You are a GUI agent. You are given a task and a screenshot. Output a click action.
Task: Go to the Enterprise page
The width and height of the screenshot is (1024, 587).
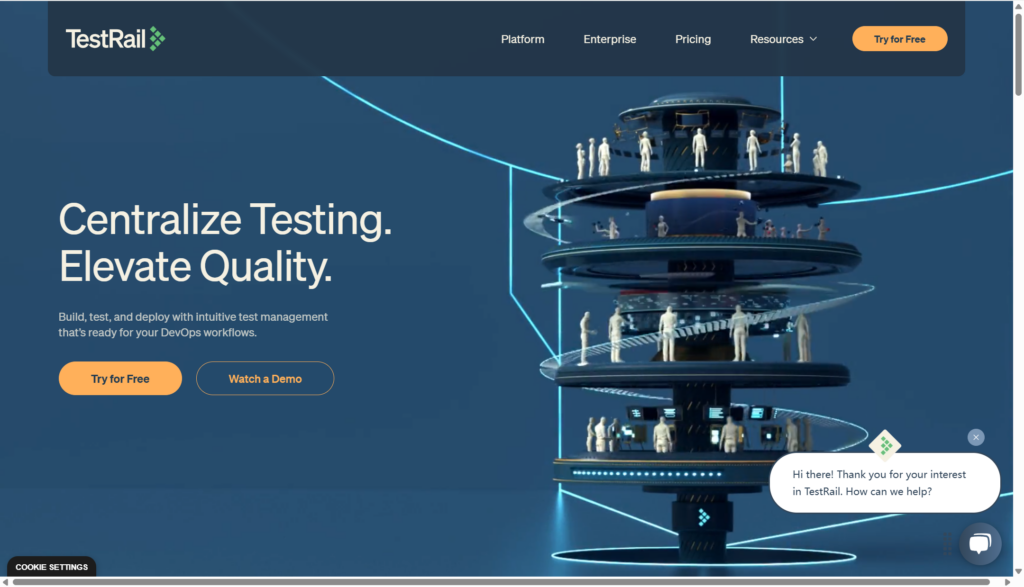[609, 39]
